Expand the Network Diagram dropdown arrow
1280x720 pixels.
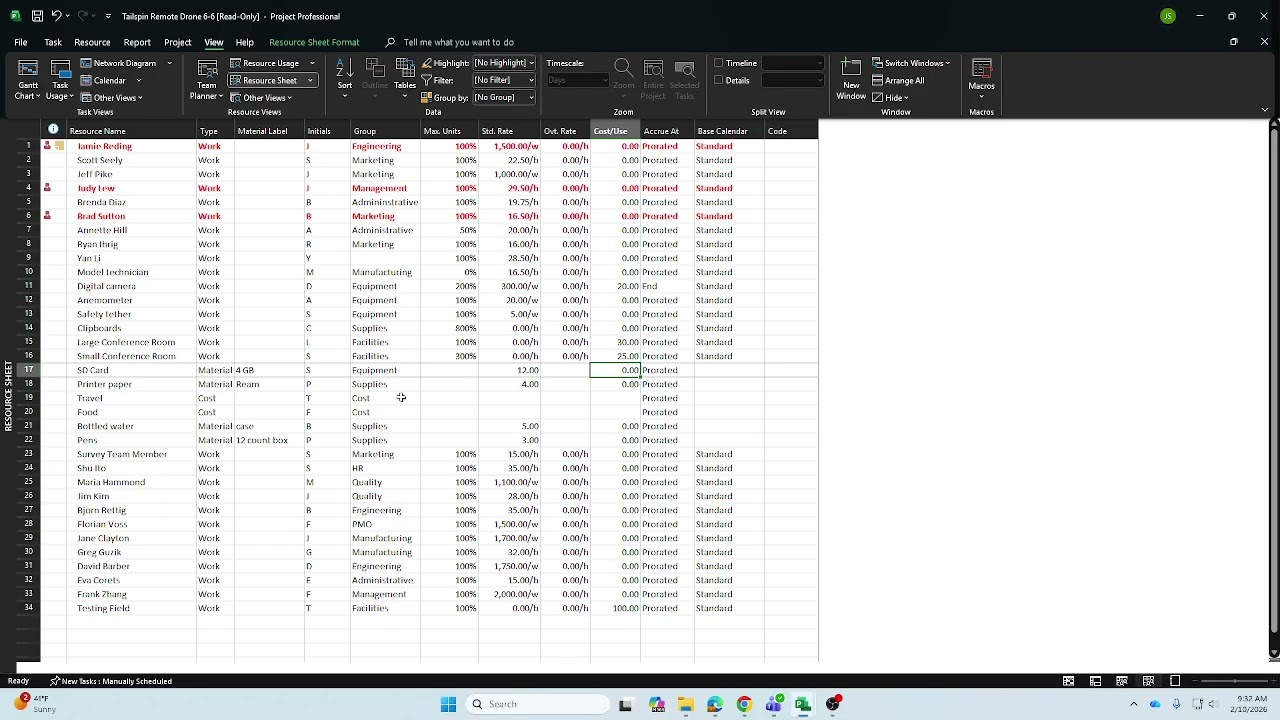click(169, 63)
